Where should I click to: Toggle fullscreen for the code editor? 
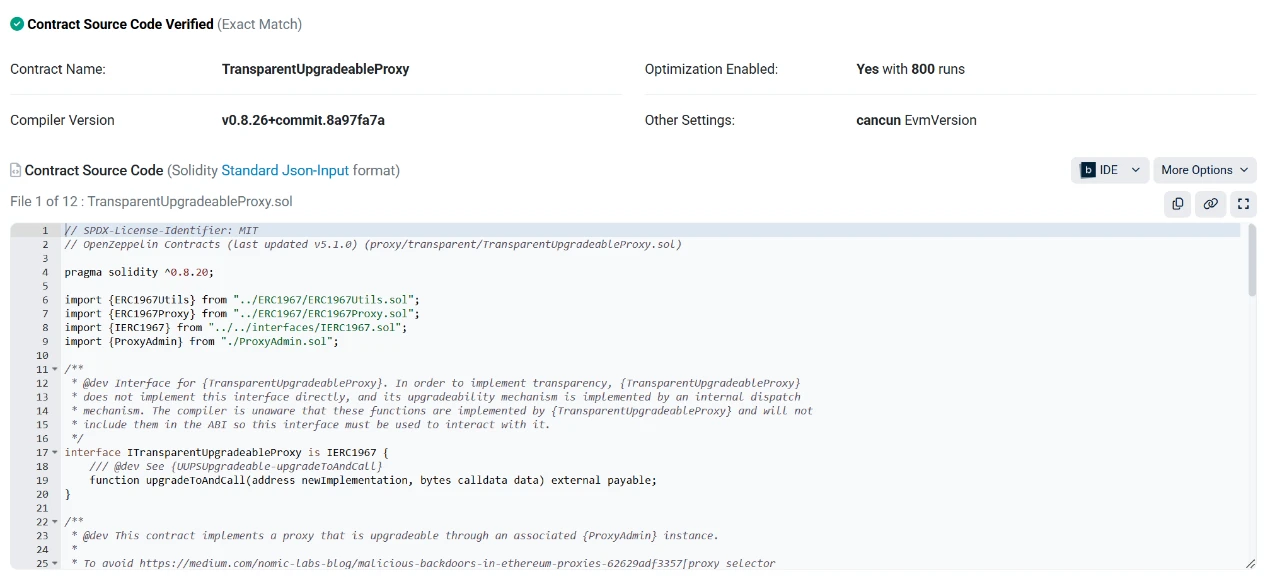click(x=1242, y=204)
